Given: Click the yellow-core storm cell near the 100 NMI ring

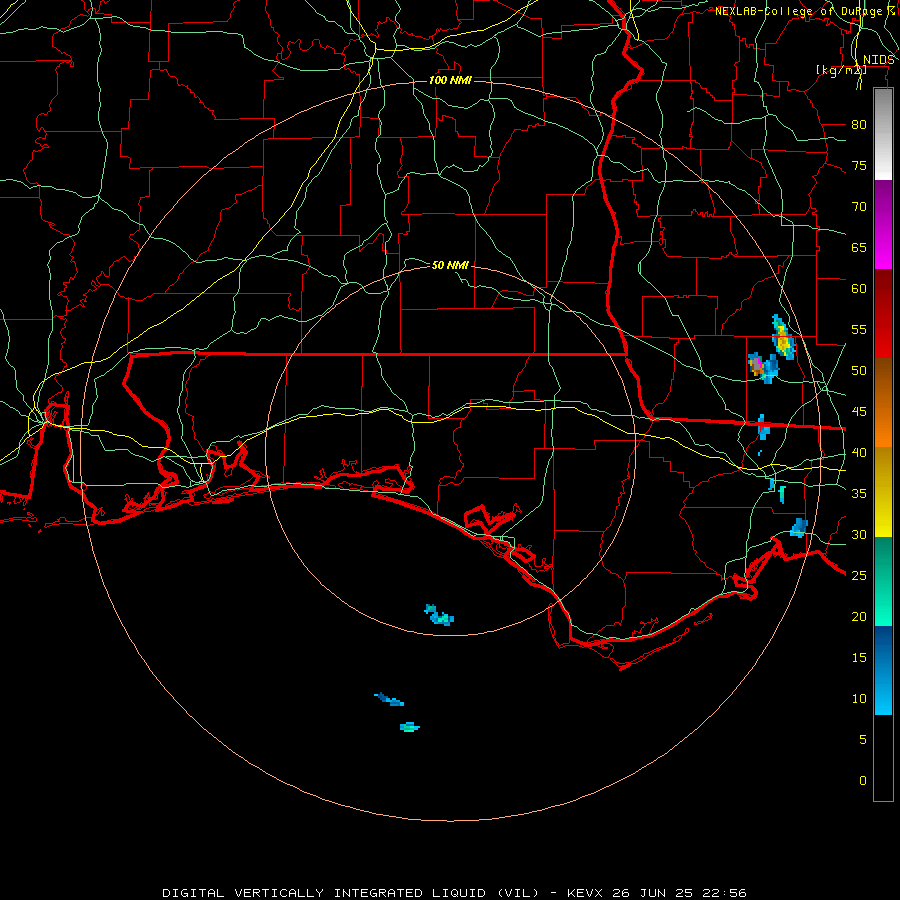Looking at the screenshot, I should tap(783, 338).
